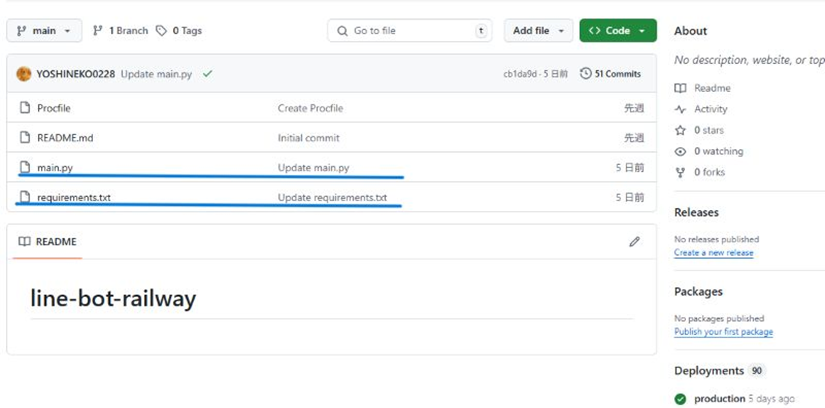Open the 0 stars link
825x408 pixels.
[x=709, y=130]
